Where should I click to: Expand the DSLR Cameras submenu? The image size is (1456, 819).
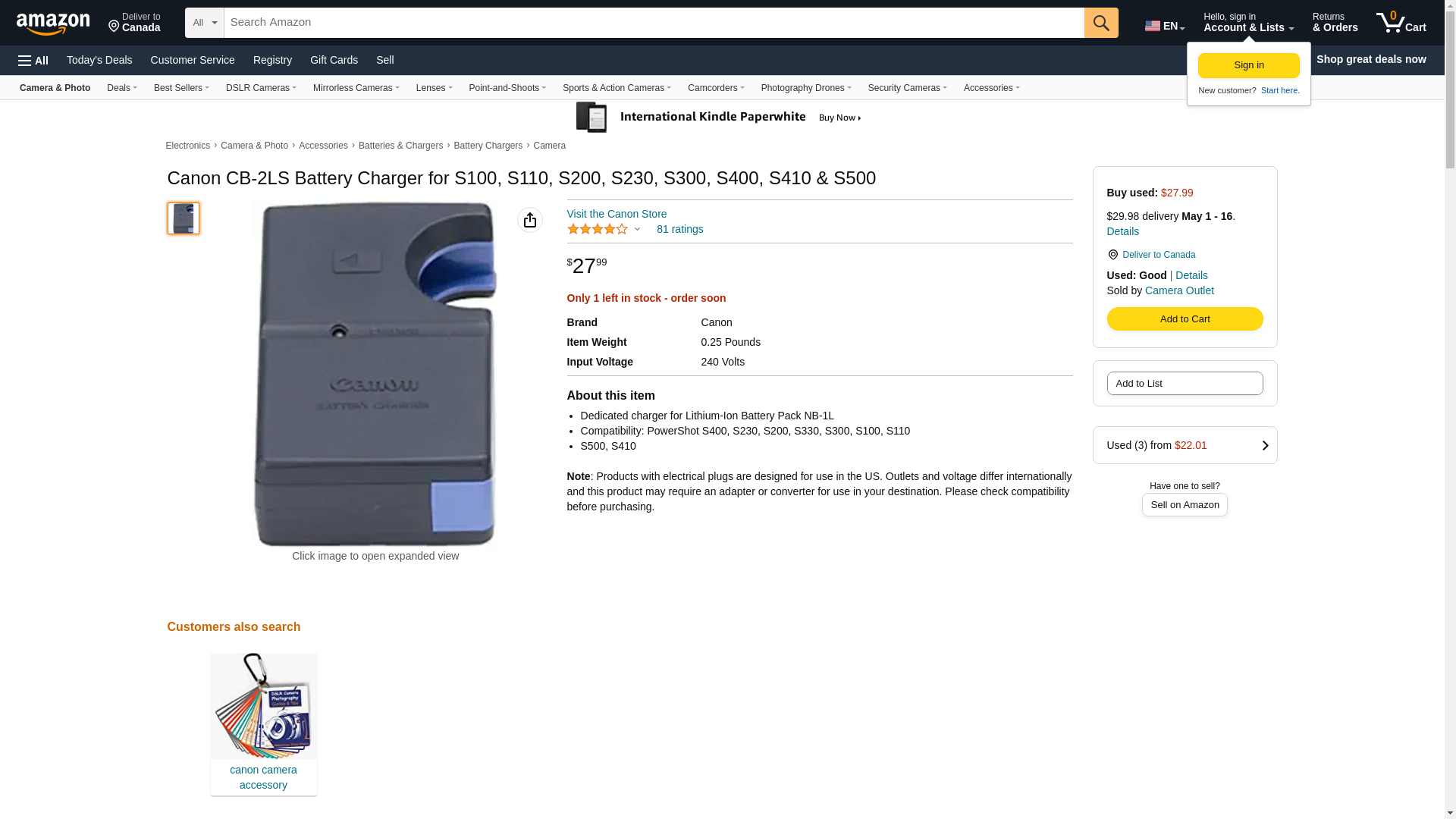pos(261,88)
